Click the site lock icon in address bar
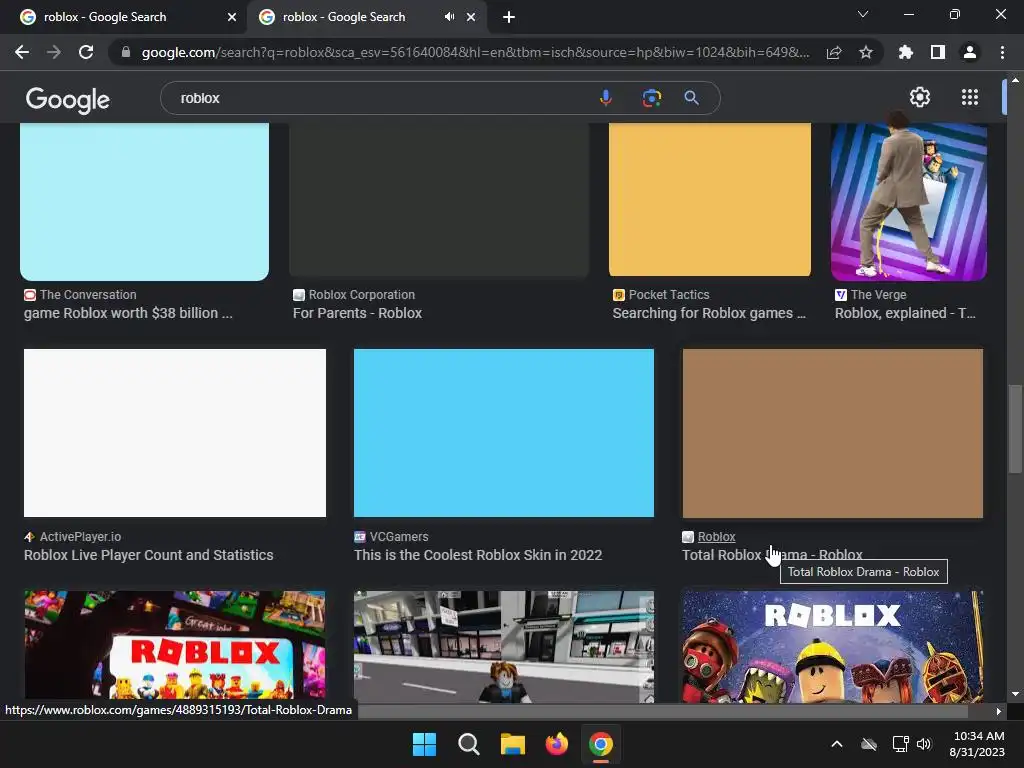The height and width of the screenshot is (768, 1024). pyautogui.click(x=126, y=52)
